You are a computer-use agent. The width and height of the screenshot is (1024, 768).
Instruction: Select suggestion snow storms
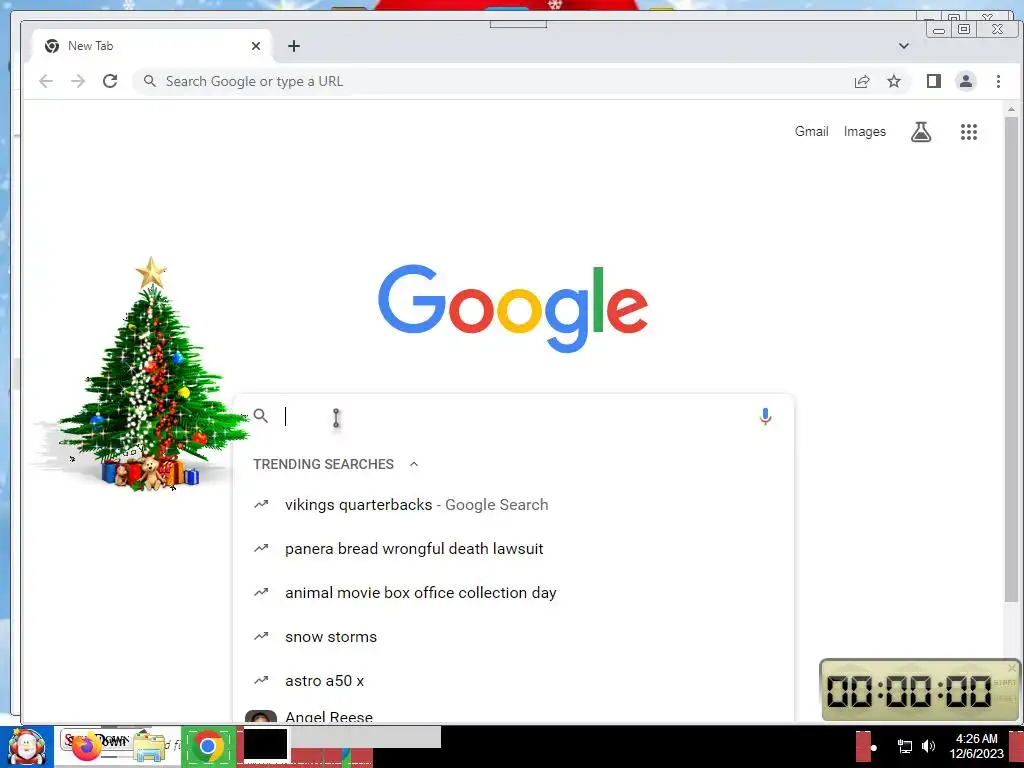(513, 637)
